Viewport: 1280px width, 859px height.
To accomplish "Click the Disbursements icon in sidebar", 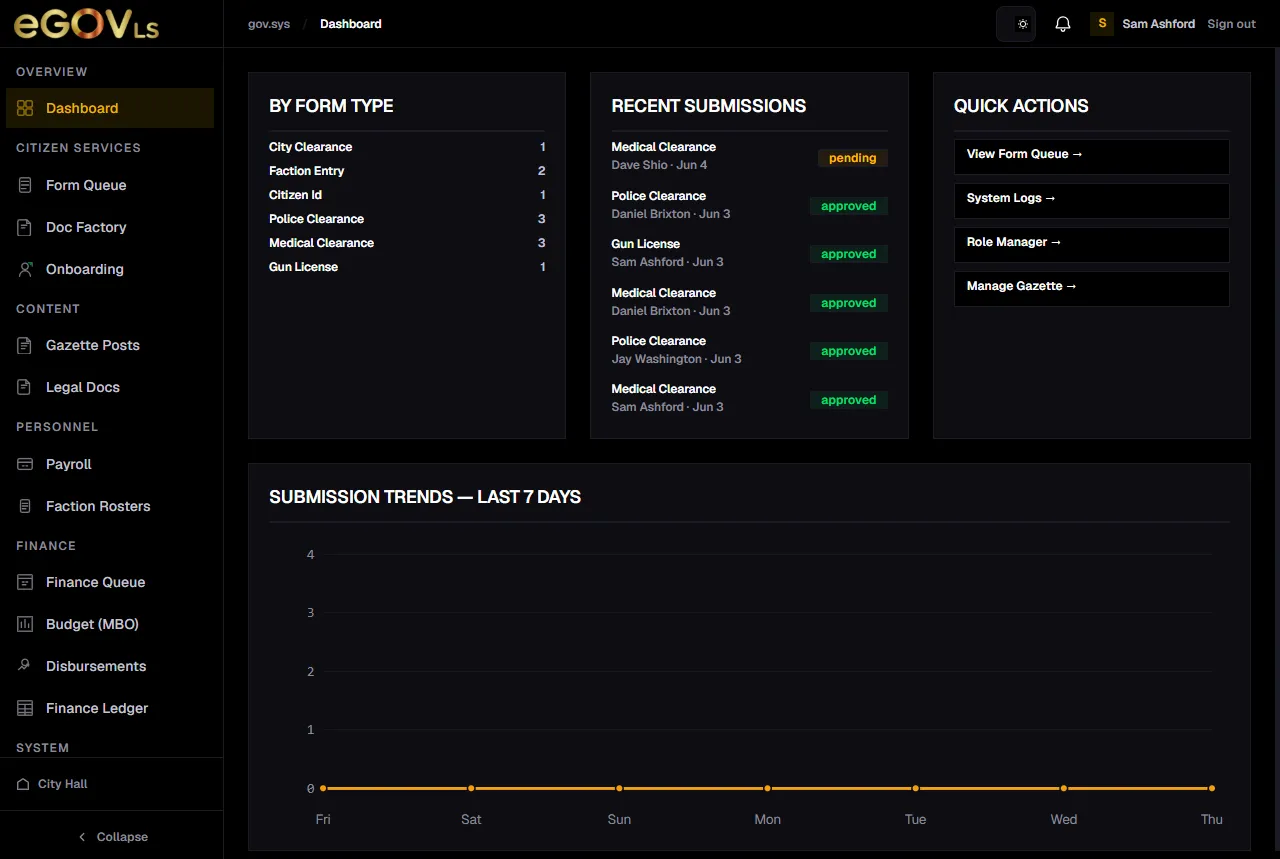I will tap(25, 666).
